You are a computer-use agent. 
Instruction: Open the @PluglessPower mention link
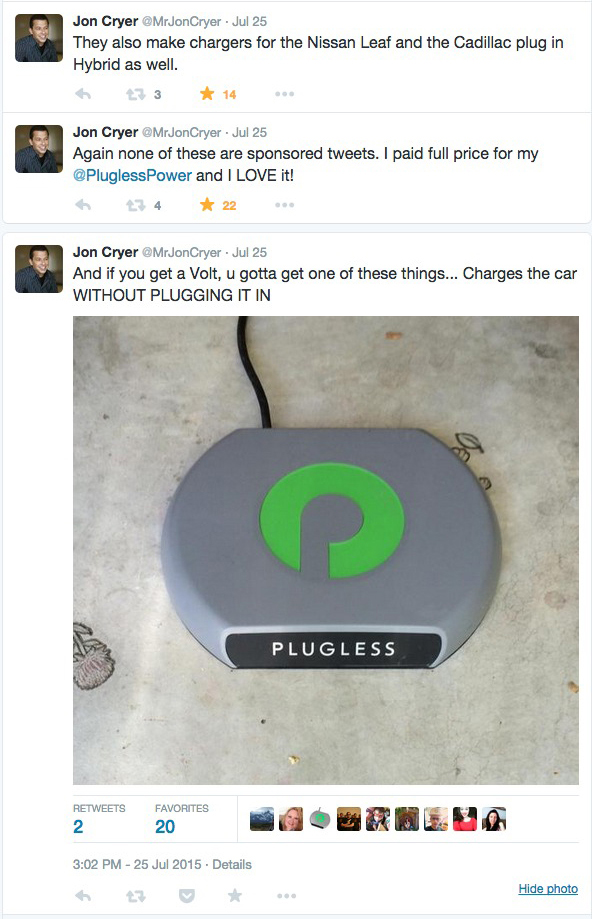[x=132, y=175]
